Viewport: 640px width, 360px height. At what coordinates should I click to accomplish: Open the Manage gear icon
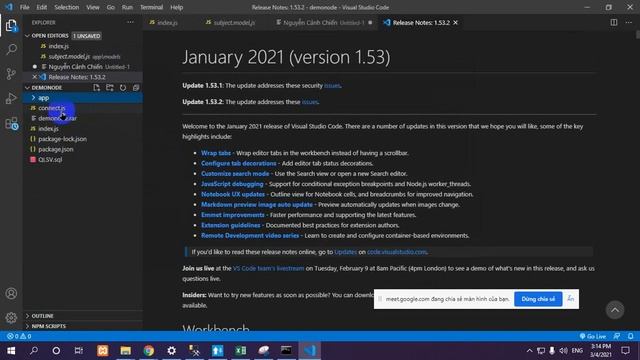11,318
